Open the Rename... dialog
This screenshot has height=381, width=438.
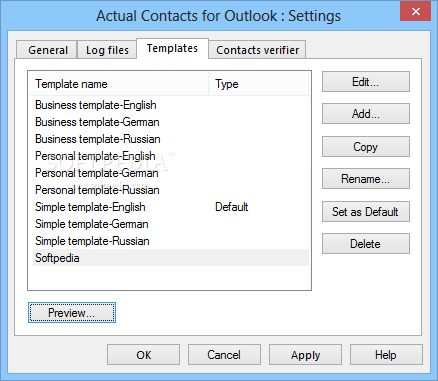(x=366, y=179)
